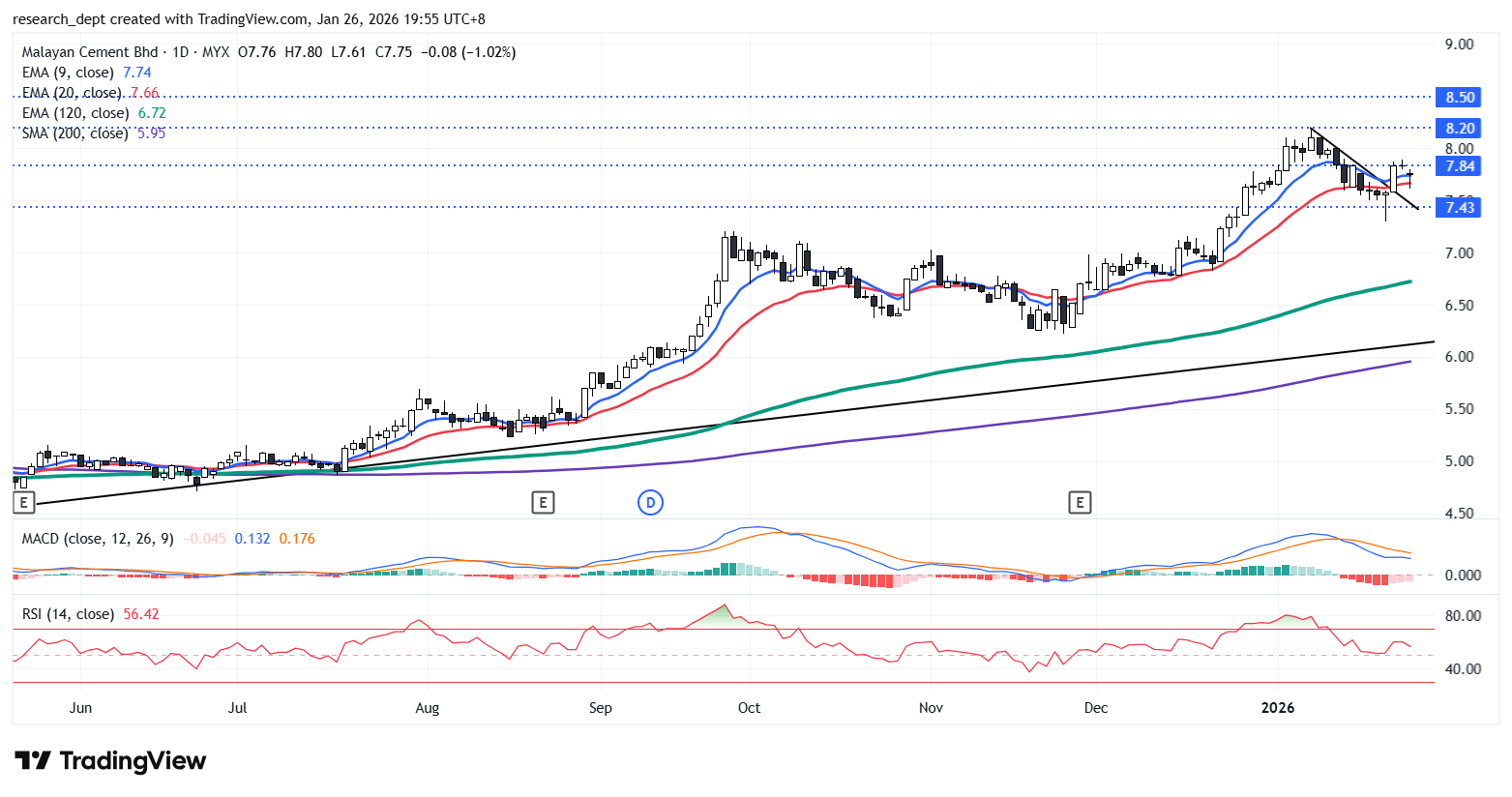
Task: Click the earnings E marker before June
Action: [x=24, y=502]
